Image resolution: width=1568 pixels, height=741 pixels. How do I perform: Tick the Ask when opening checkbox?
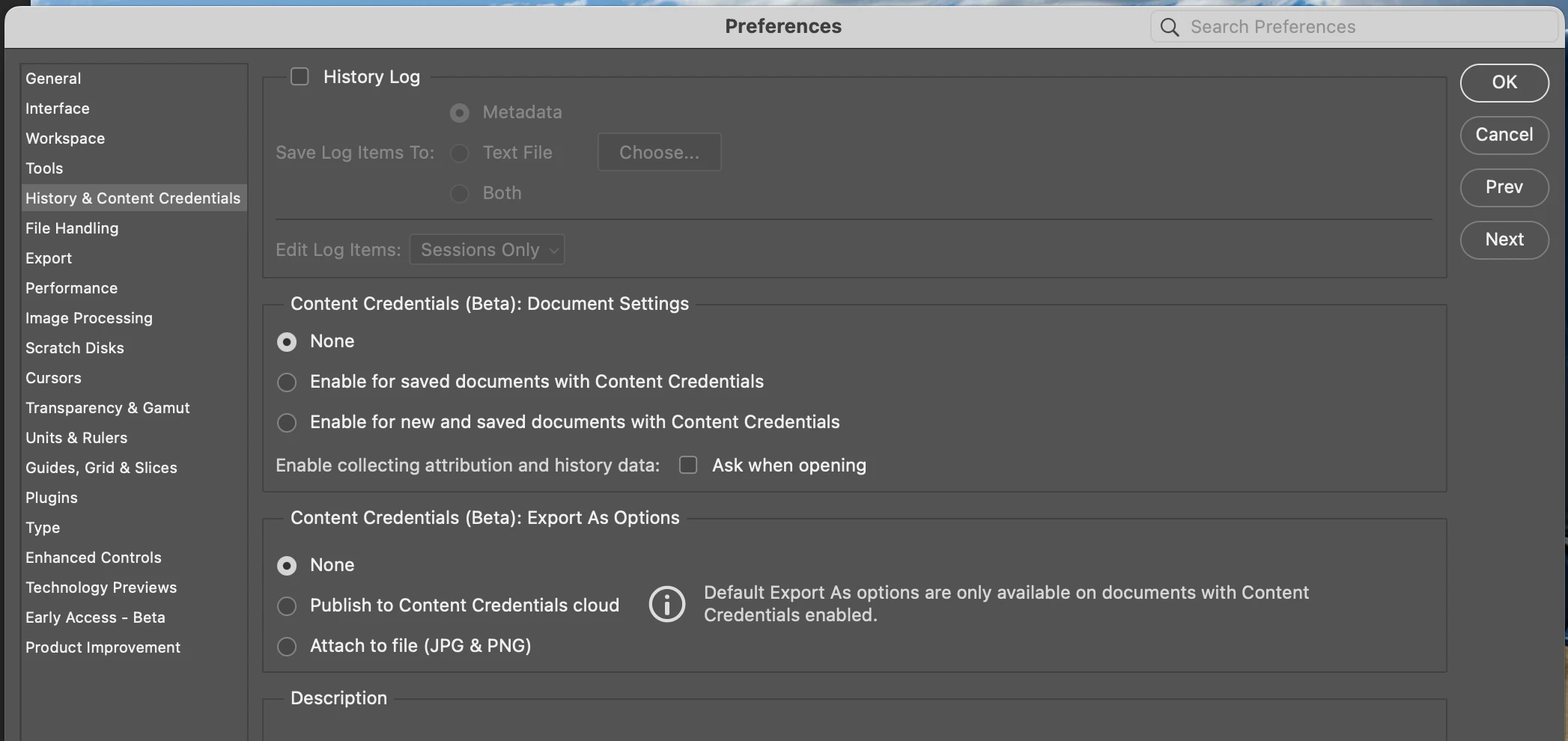pos(688,466)
